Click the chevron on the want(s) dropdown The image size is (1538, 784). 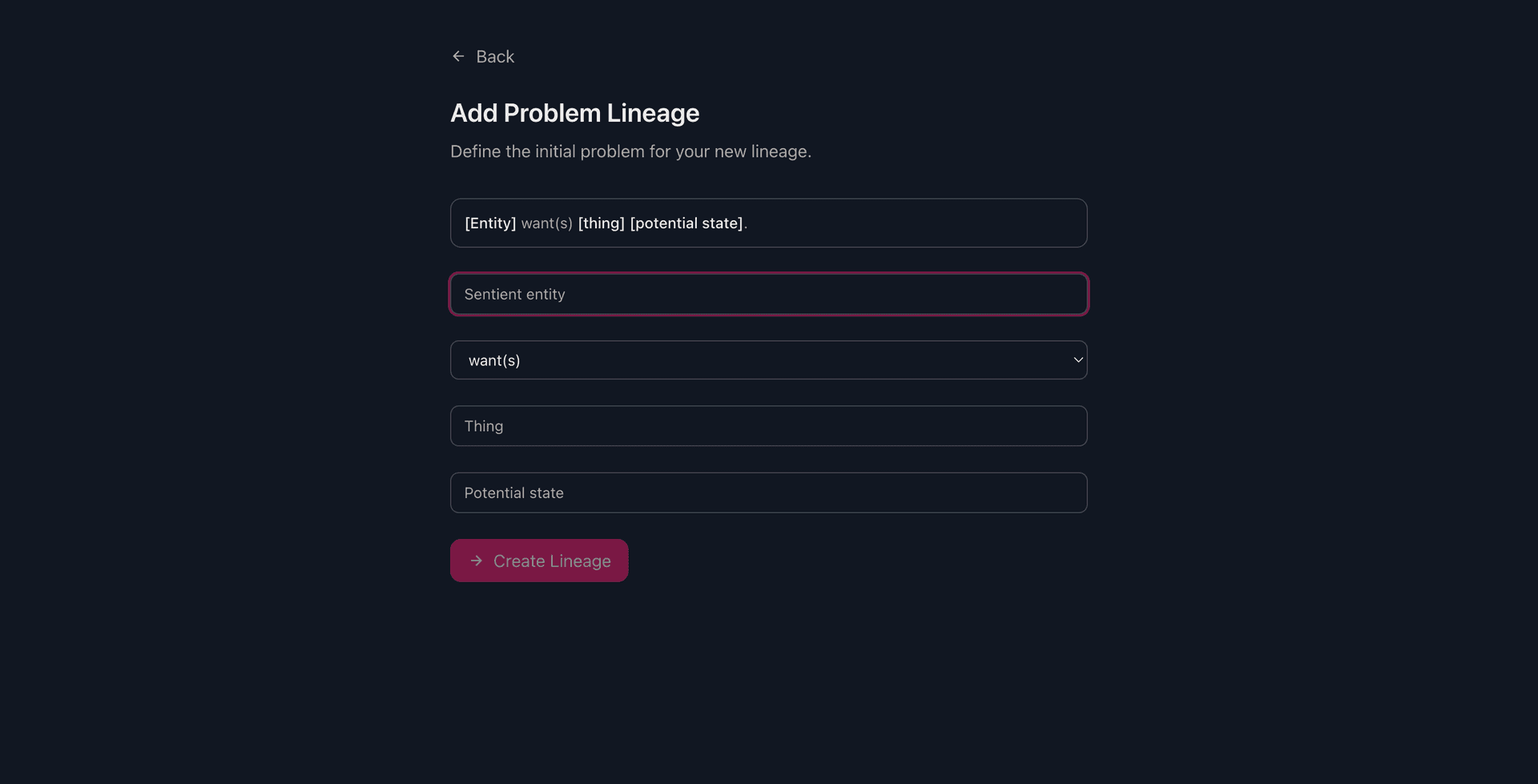1077,360
